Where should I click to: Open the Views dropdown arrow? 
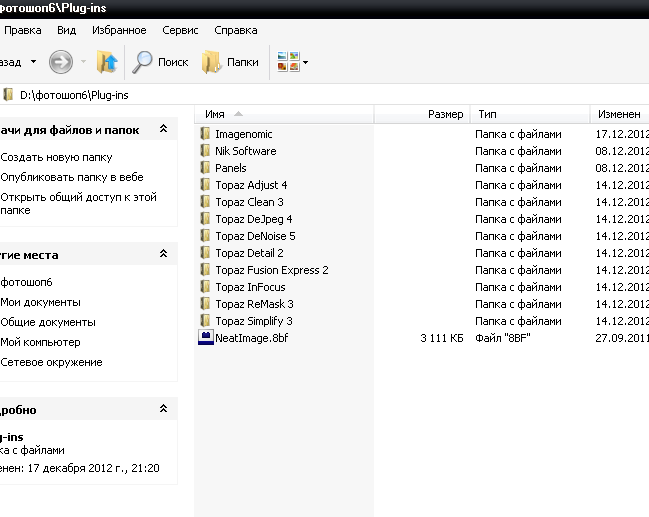click(305, 62)
